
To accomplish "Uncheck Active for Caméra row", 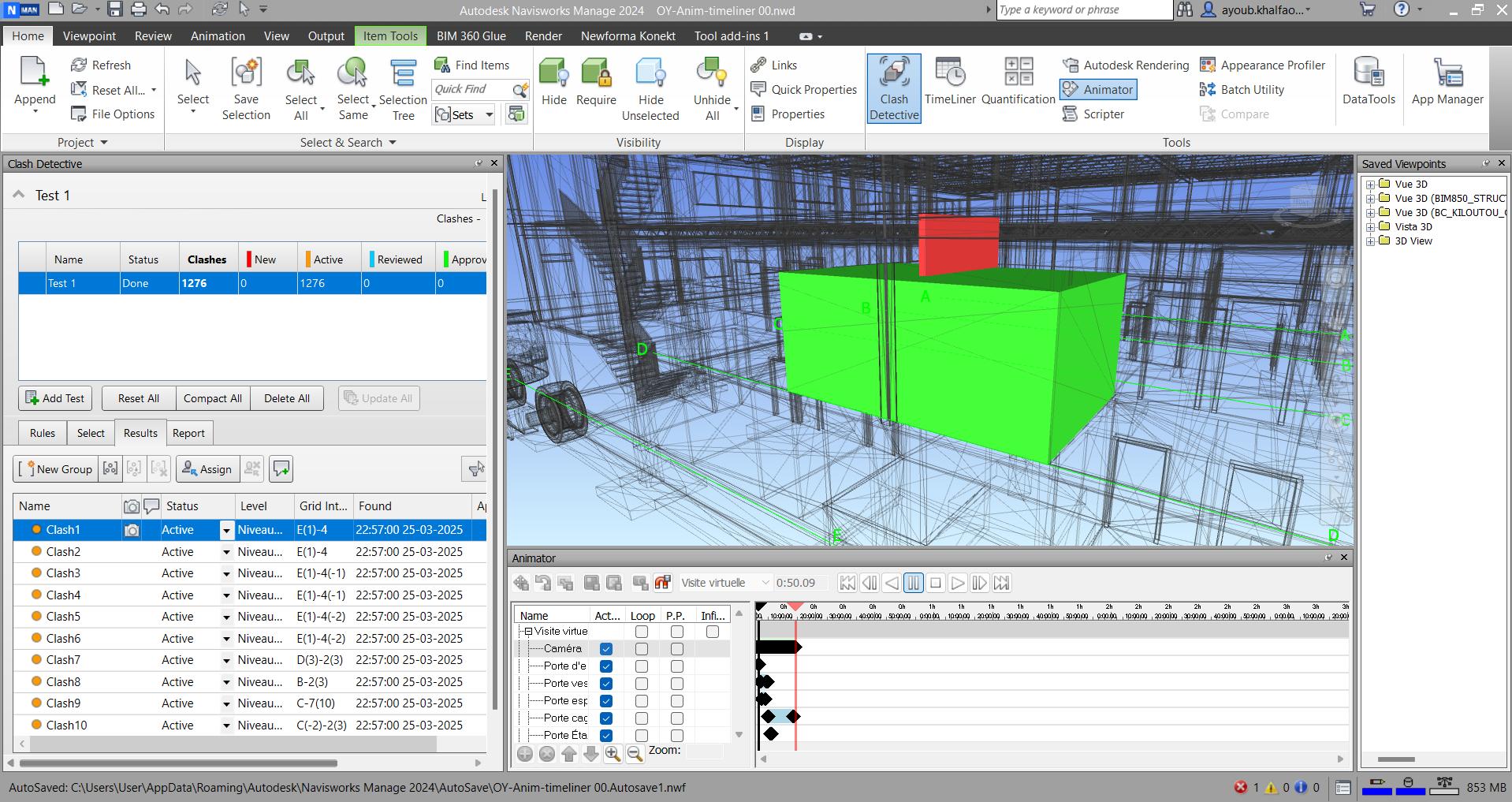I will click(606, 649).
